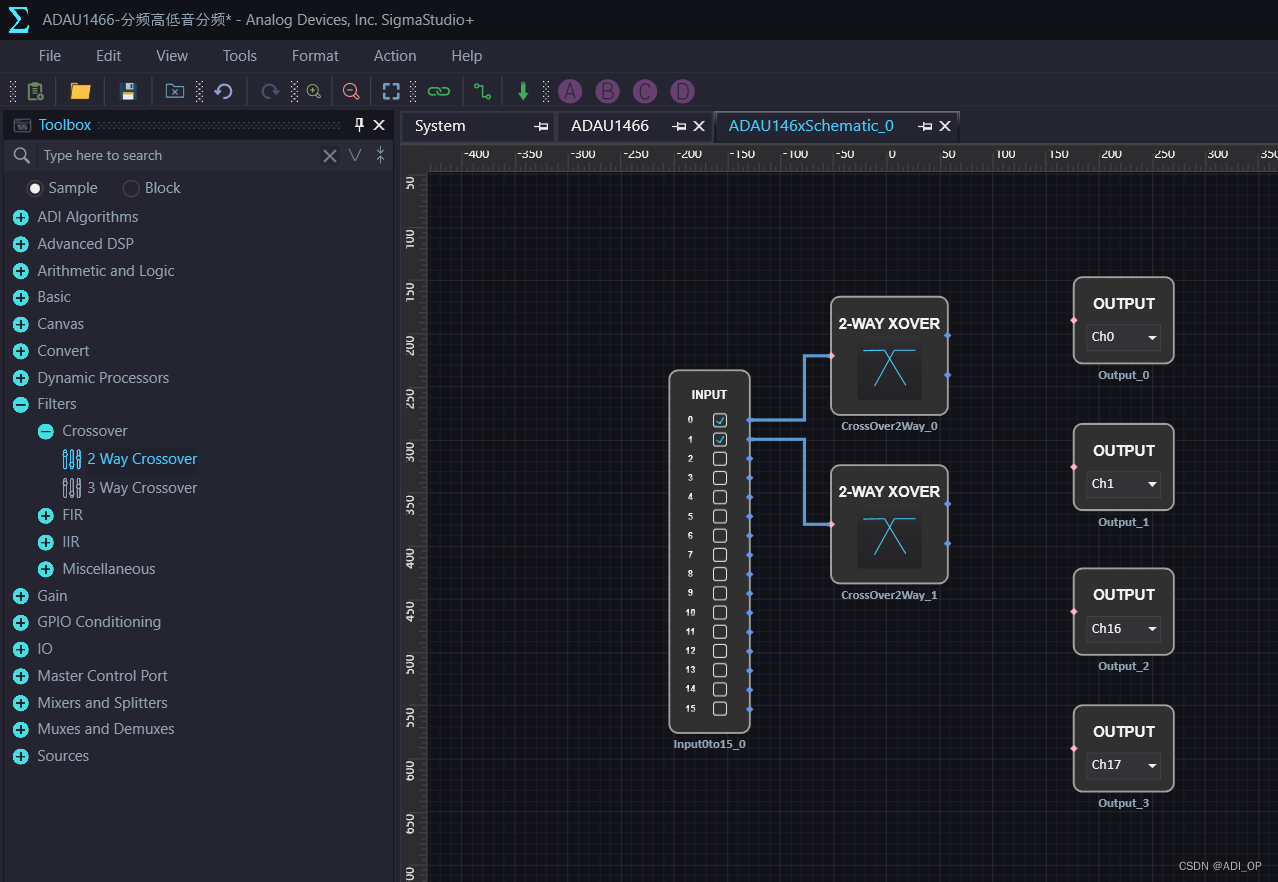Image resolution: width=1278 pixels, height=882 pixels.
Task: Zoom out using the red magnifier icon
Action: pyautogui.click(x=351, y=91)
